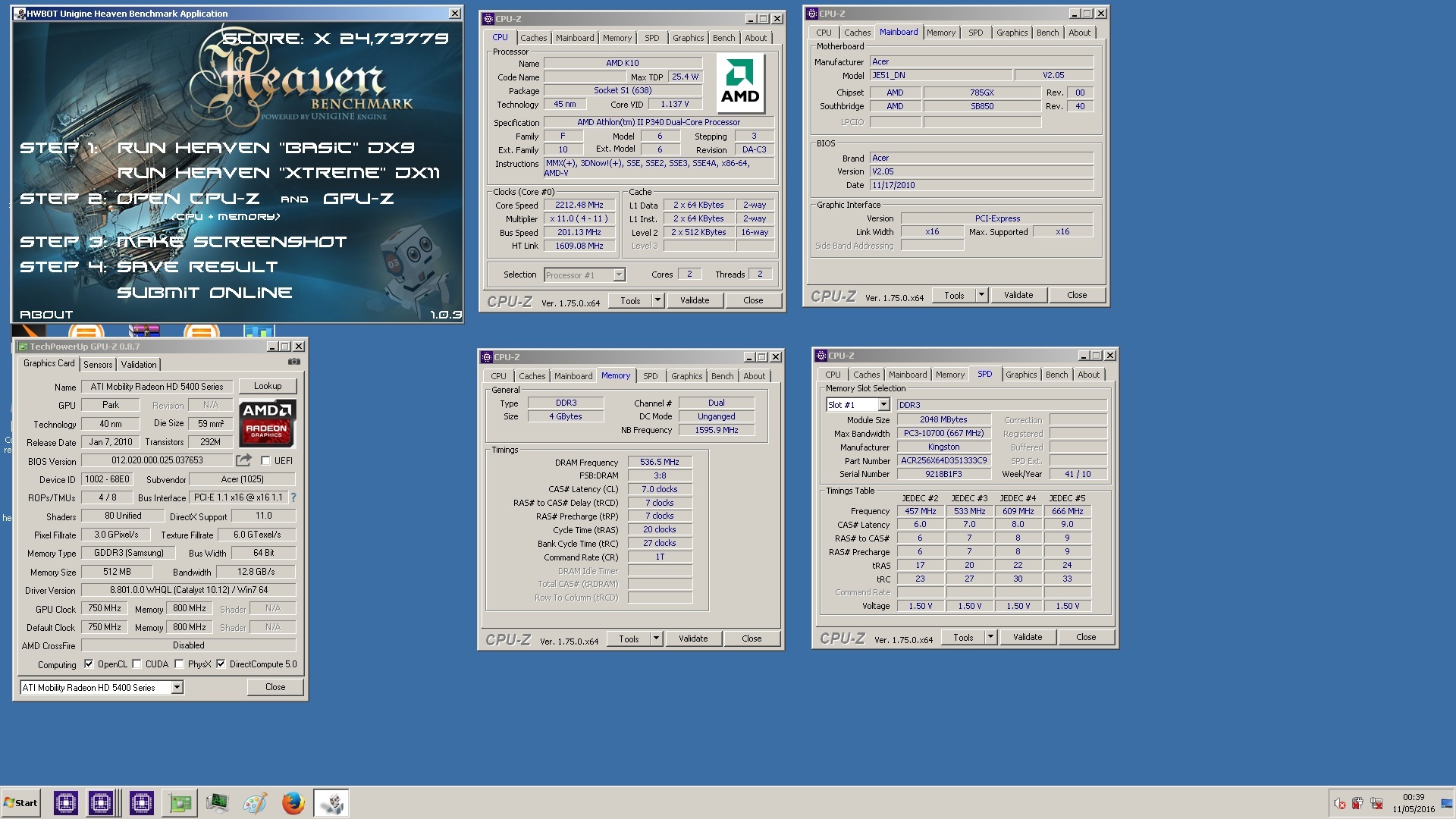Launch Firefox from the taskbar
The width and height of the screenshot is (1456, 819).
click(x=293, y=803)
